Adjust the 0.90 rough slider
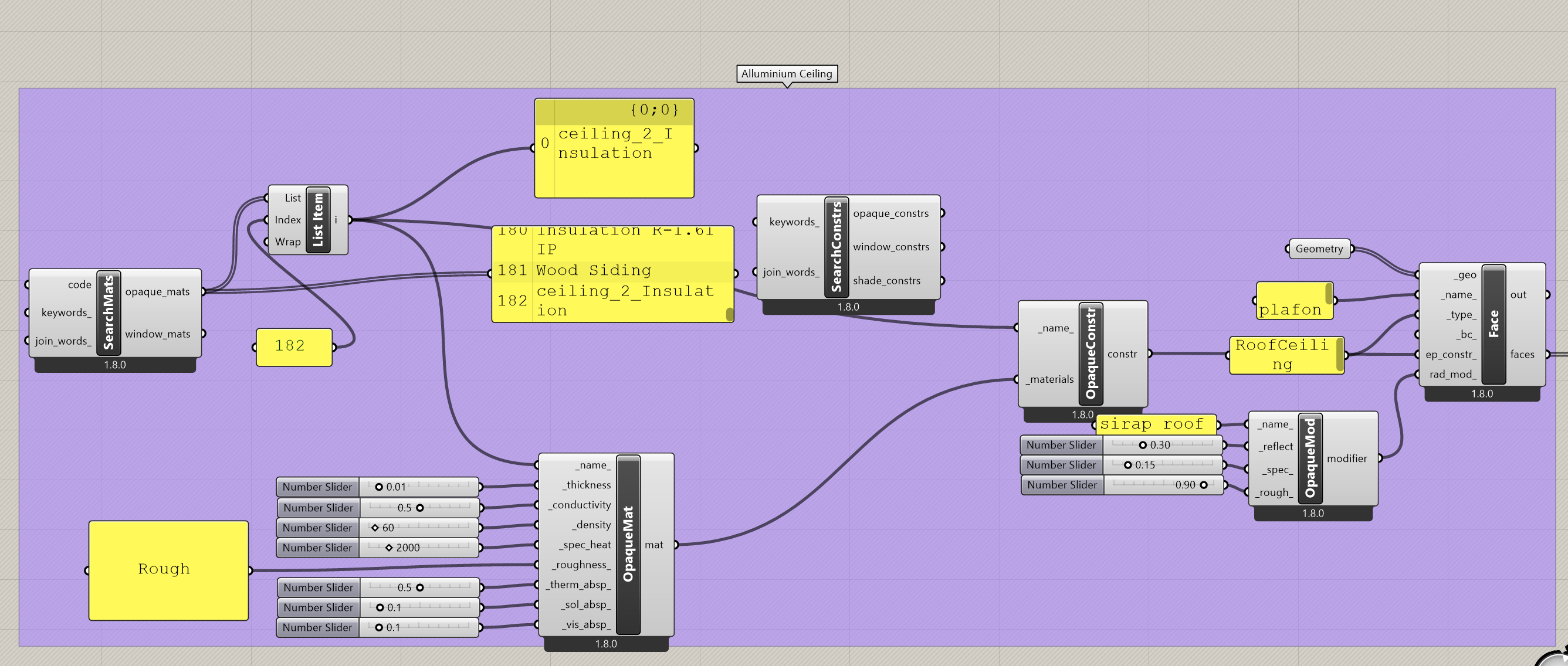Screen dimensions: 1568x666 click(1122, 485)
